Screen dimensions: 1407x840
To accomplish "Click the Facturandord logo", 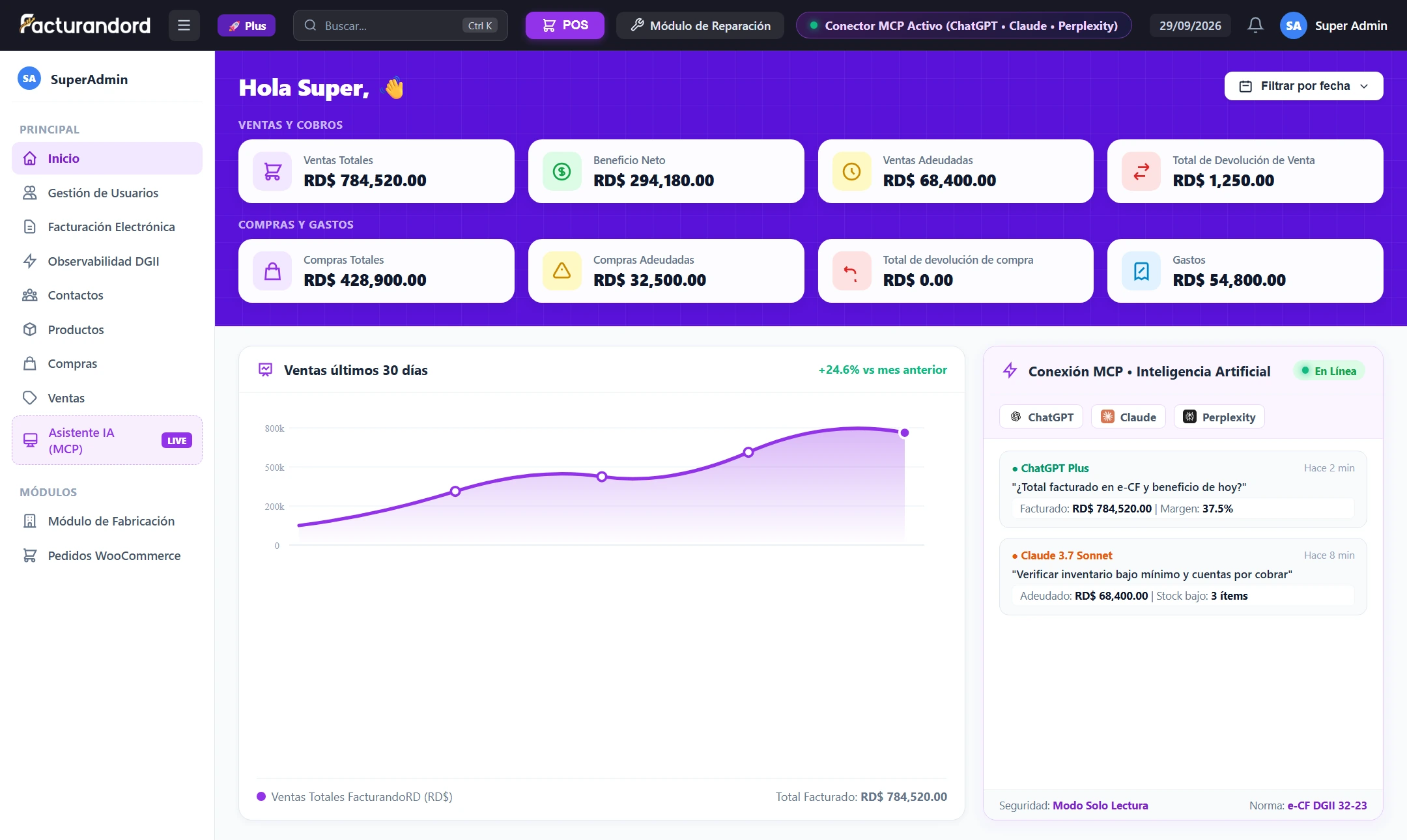I will click(x=85, y=25).
